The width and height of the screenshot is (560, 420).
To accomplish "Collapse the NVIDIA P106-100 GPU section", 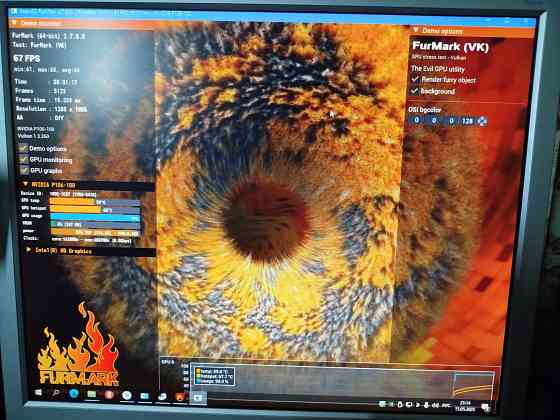I will click(x=25, y=184).
